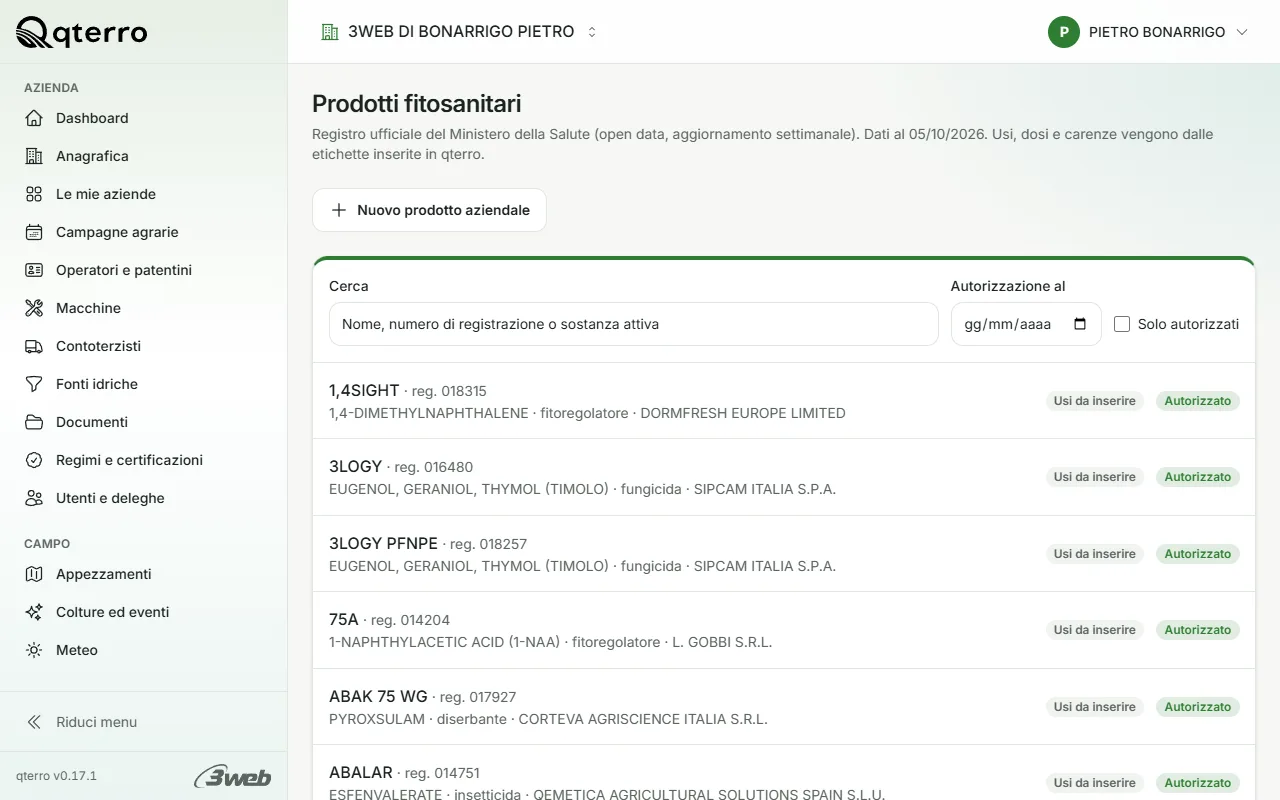Open the ABAK 75 WG product
1280x800 pixels.
pos(784,707)
